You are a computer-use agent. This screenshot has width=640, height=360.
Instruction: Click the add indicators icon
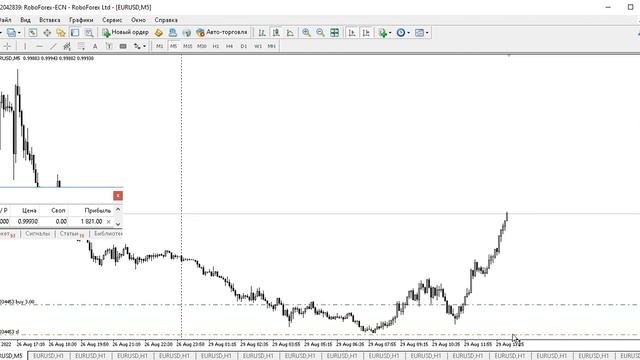click(382, 33)
